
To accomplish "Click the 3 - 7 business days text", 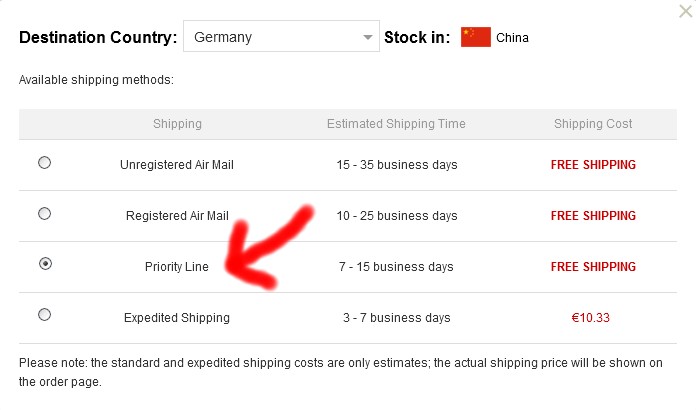I will coord(396,318).
